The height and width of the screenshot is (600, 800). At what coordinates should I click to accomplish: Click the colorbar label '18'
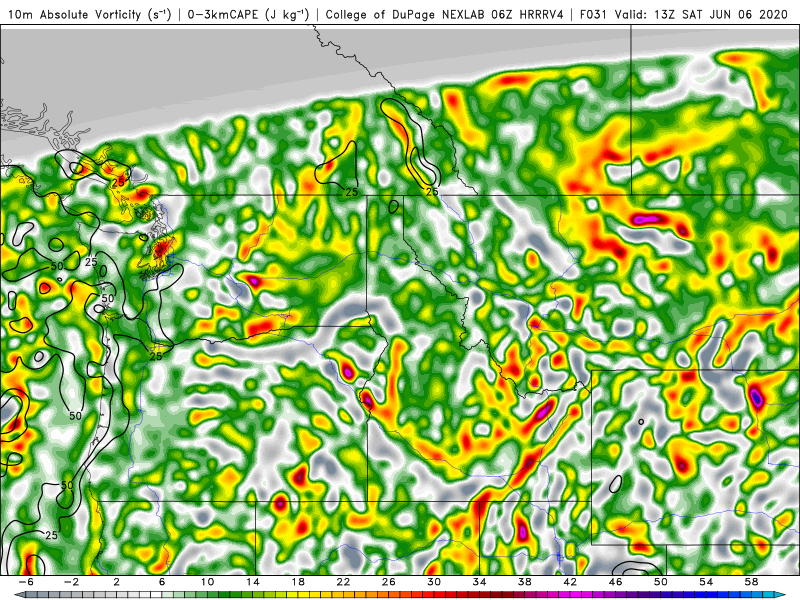click(x=298, y=582)
